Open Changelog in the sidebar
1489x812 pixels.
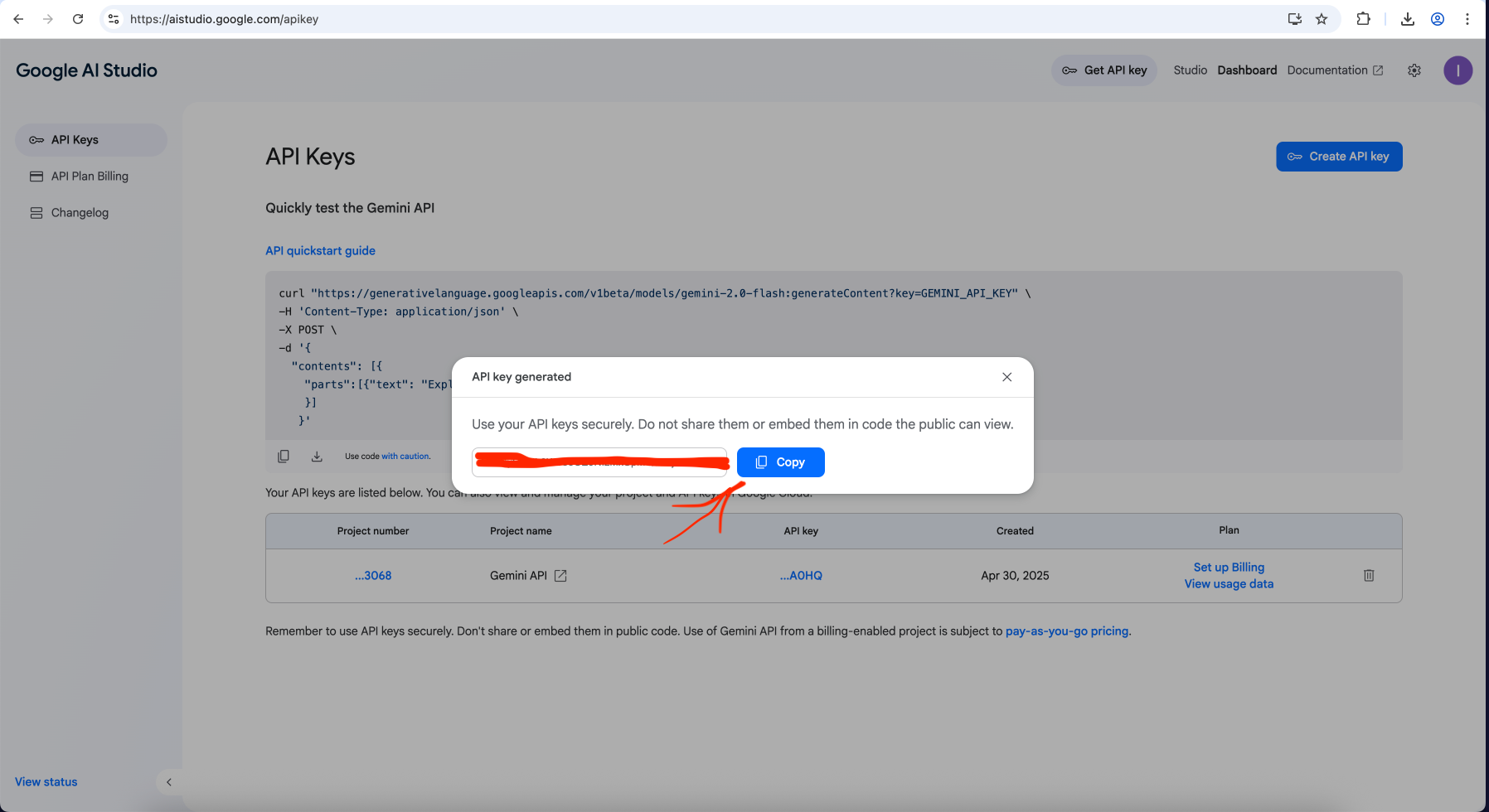tap(91, 213)
